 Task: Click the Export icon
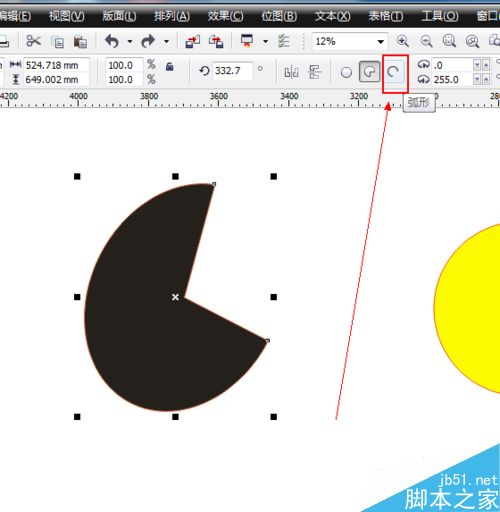click(x=216, y=42)
